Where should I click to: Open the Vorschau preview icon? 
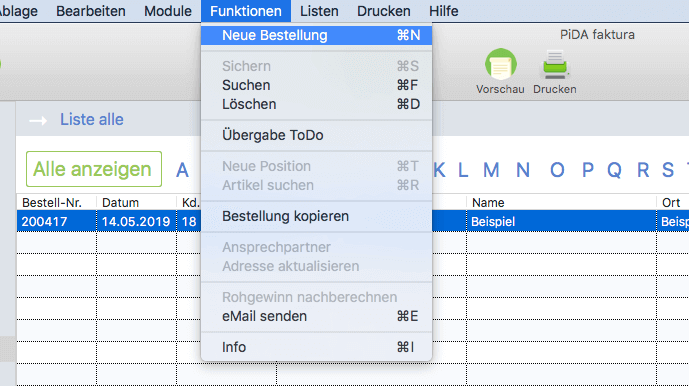tap(500, 64)
